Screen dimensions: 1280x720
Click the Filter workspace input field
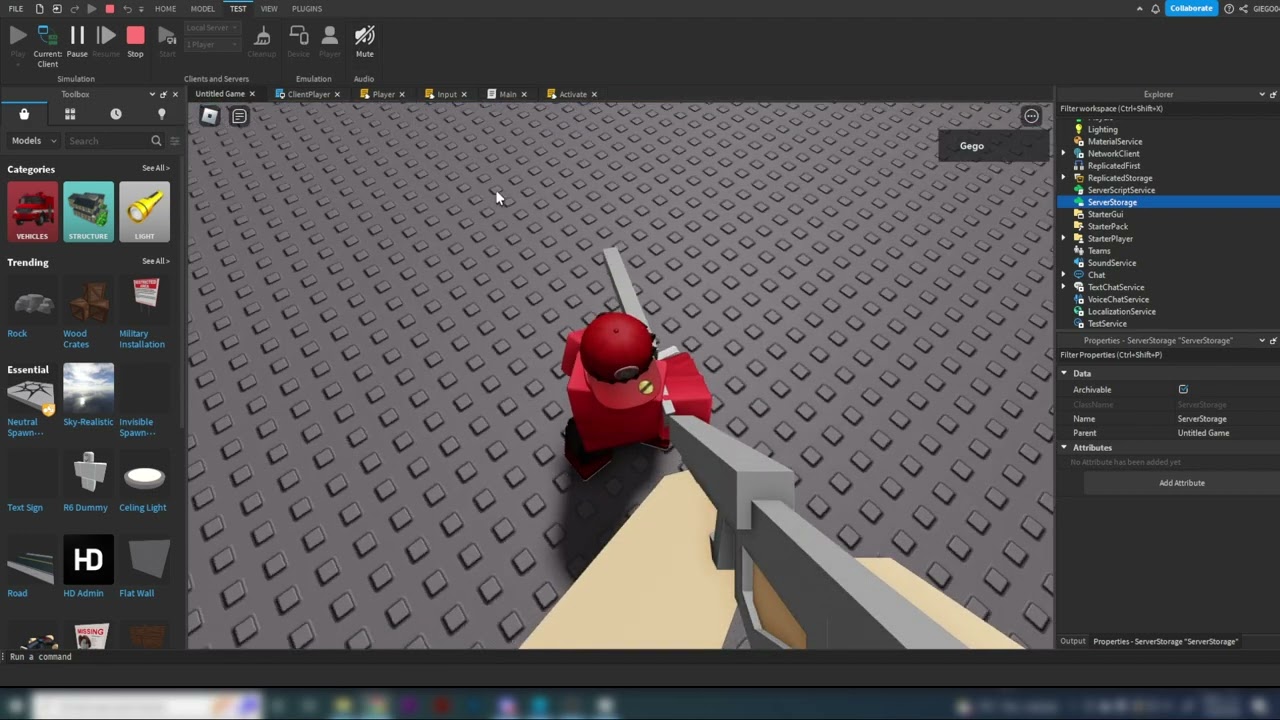click(1166, 108)
